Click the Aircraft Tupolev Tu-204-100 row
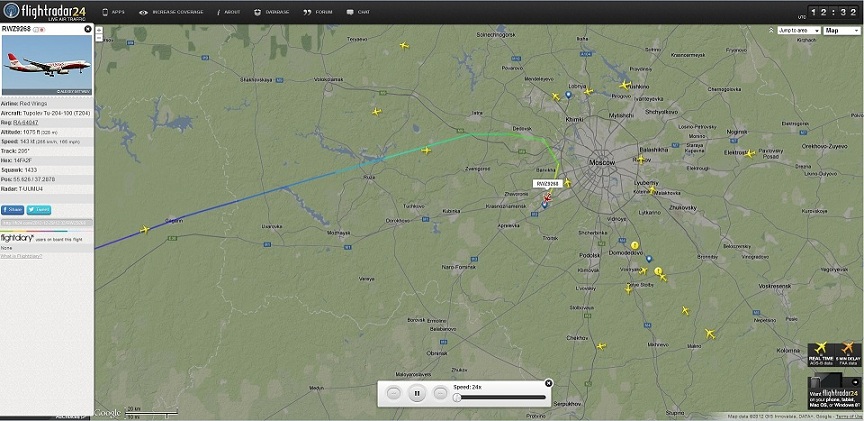The image size is (864, 421). (47, 112)
